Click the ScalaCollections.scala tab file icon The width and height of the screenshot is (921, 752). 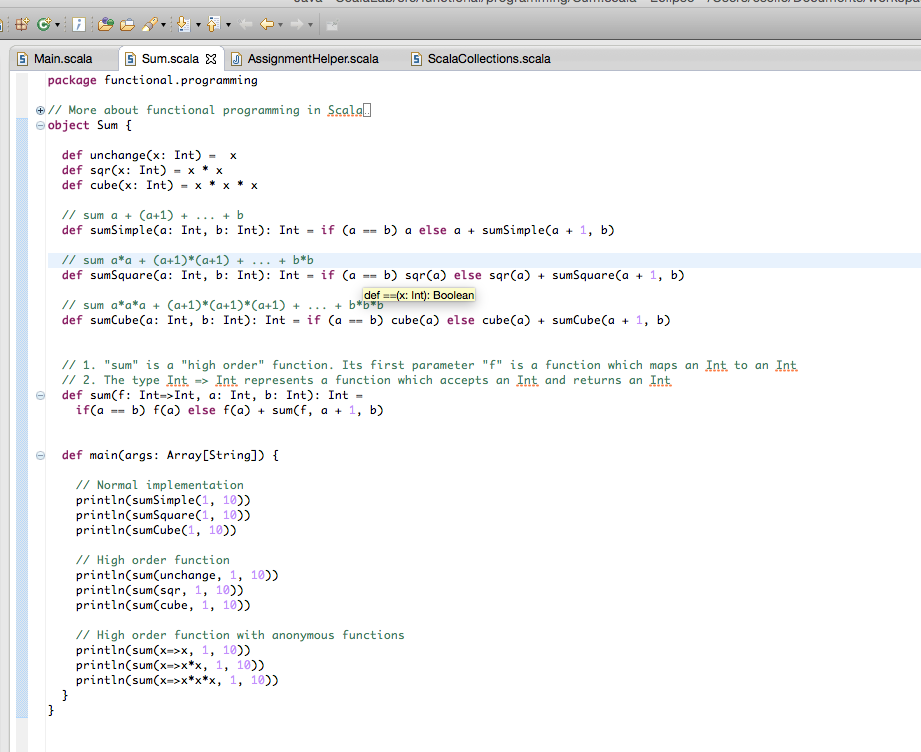point(416,59)
